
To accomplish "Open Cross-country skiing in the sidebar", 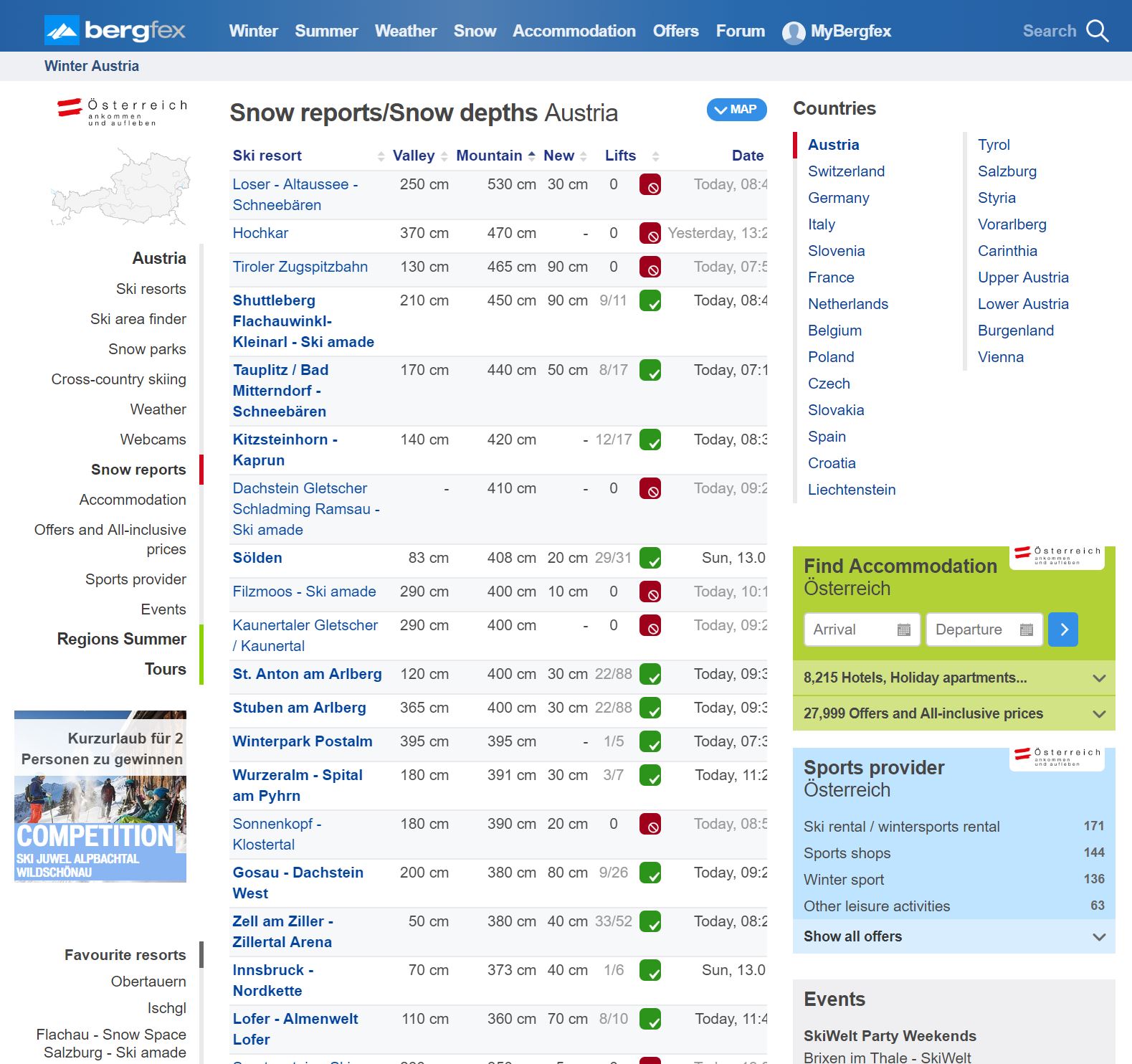I will coord(118,379).
